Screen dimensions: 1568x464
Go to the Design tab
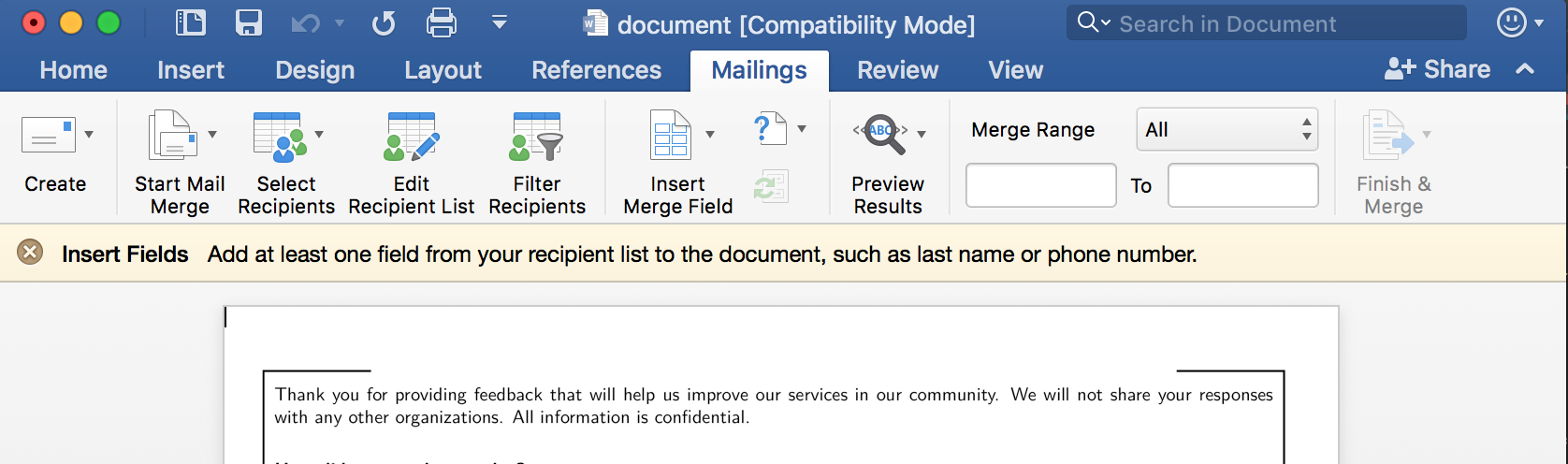(x=315, y=70)
